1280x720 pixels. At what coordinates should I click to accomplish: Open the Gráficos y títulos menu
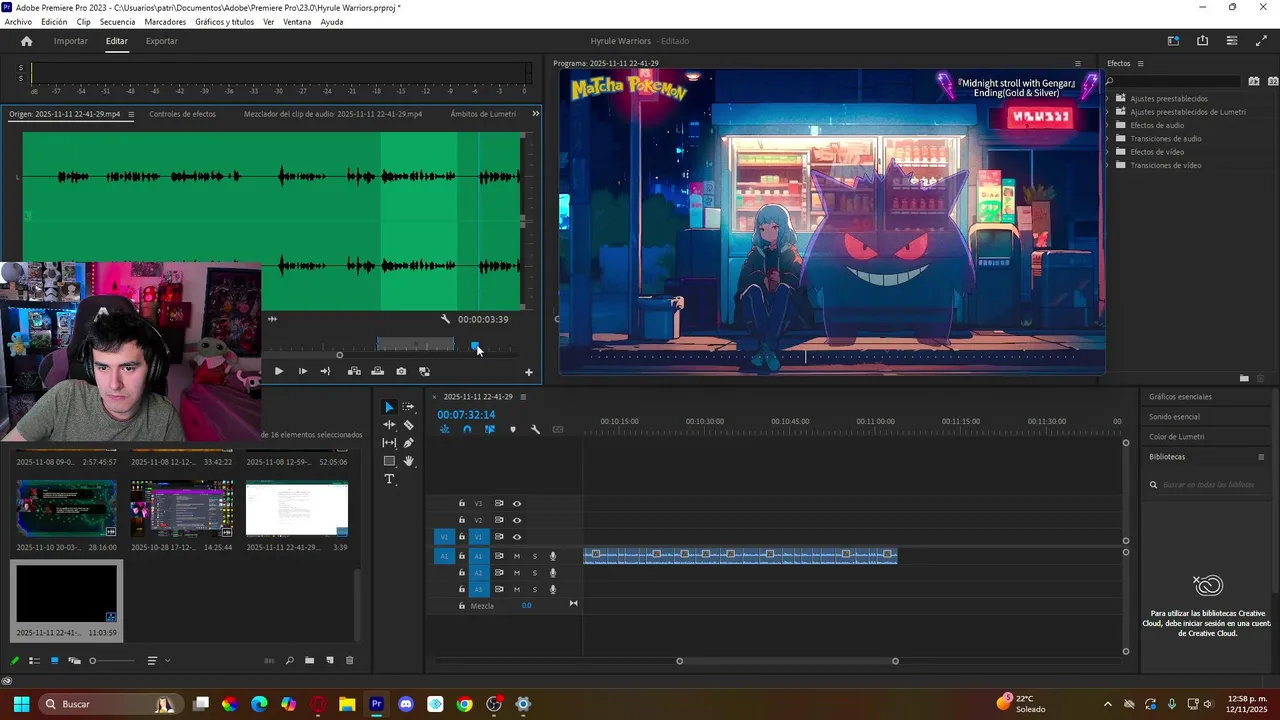(224, 22)
